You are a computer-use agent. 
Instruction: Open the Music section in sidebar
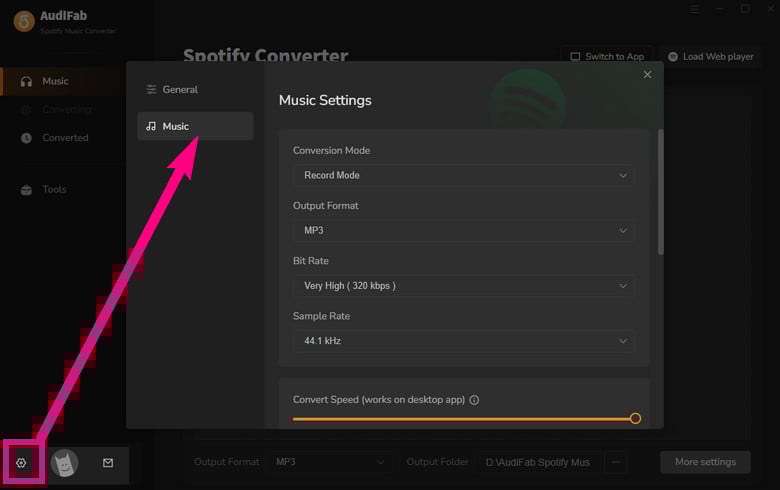pyautogui.click(x=62, y=81)
